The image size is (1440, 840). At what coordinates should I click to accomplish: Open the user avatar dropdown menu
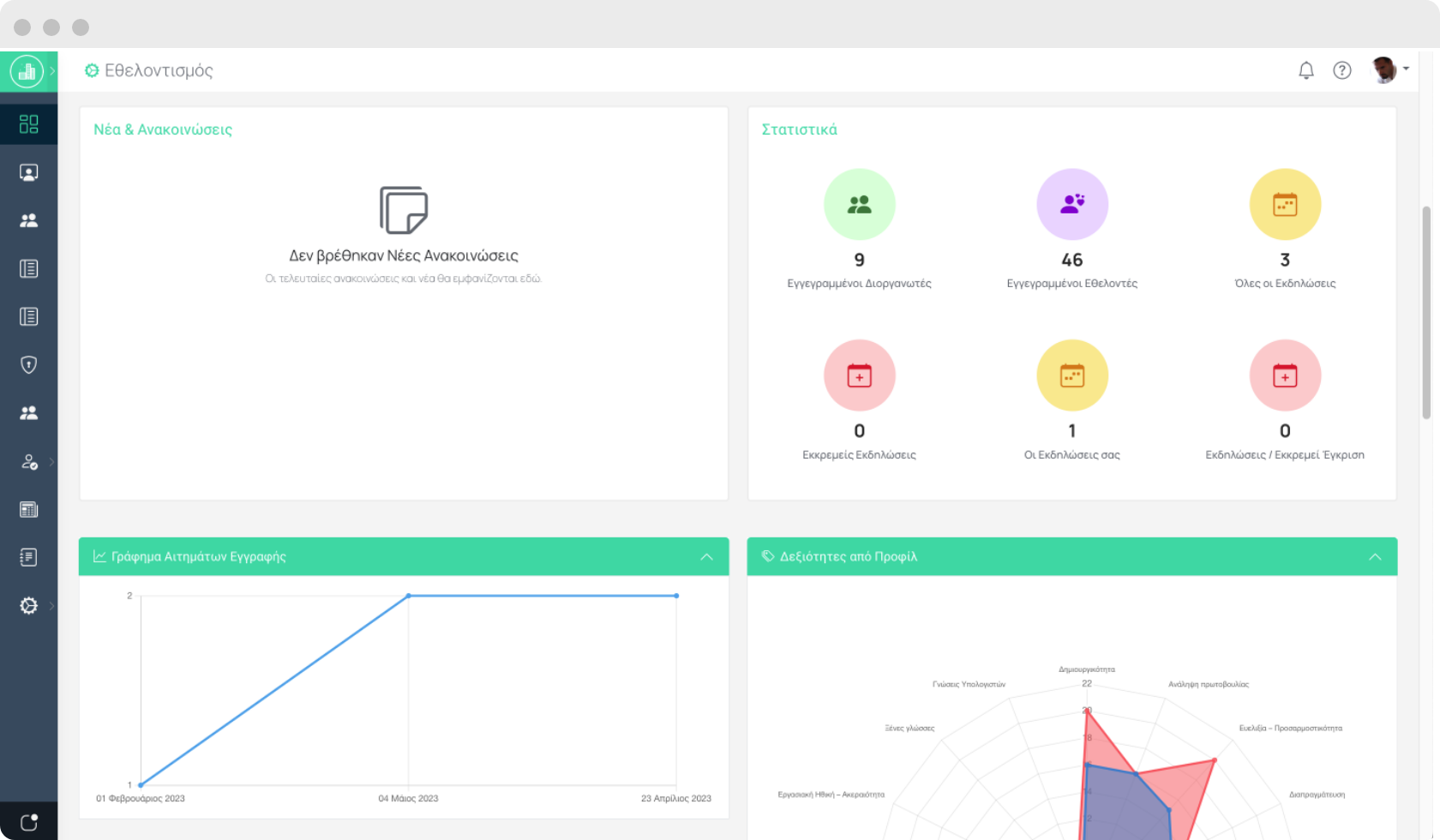(x=1389, y=70)
